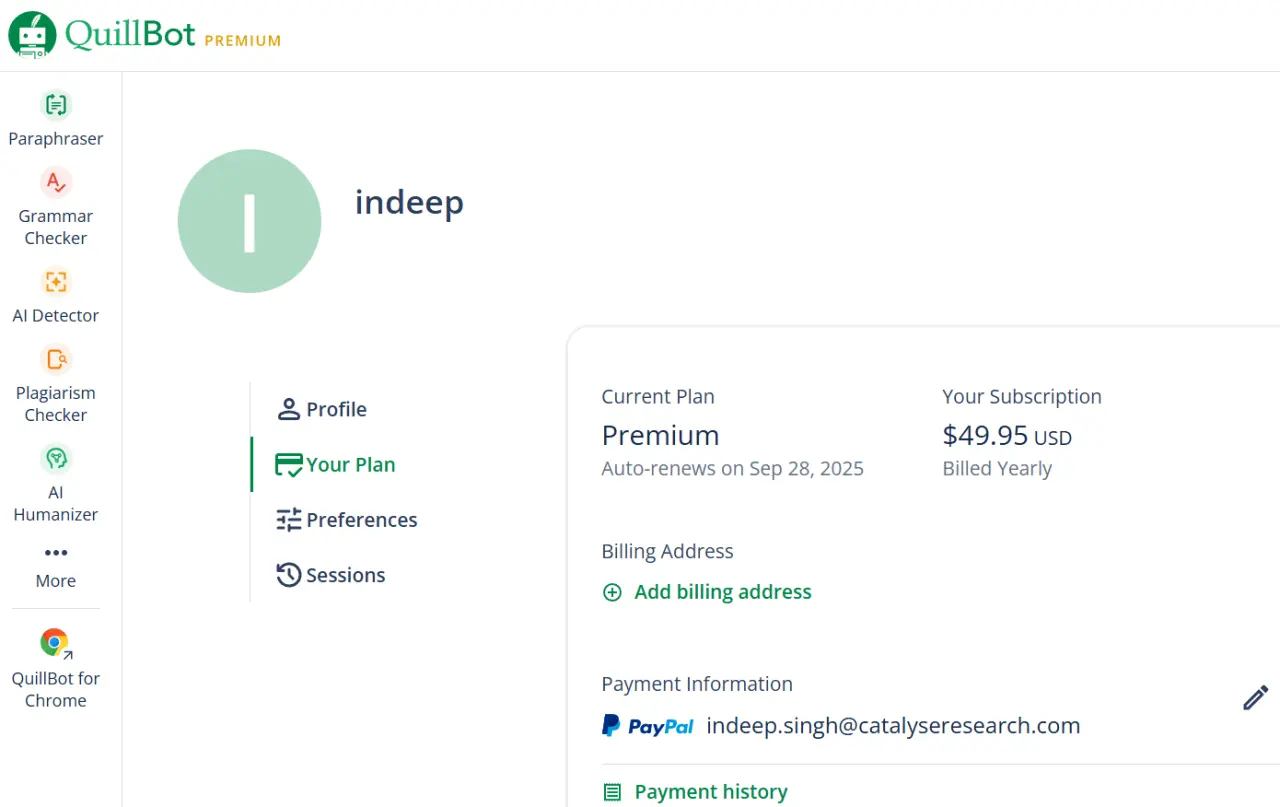
Task: Launch the AI Detector tool
Action: click(x=56, y=281)
